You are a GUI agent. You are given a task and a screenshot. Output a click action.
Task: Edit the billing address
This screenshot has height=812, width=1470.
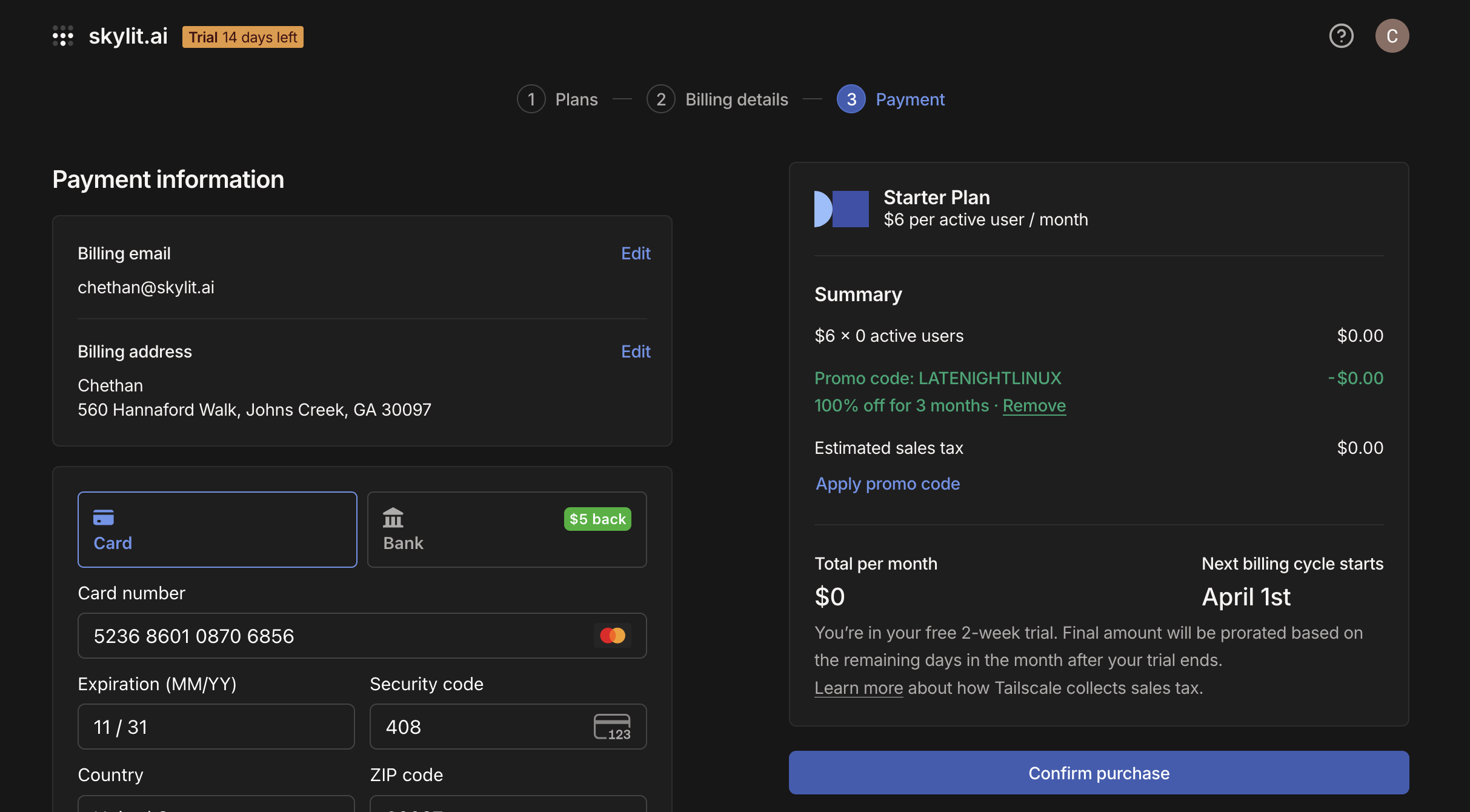tap(636, 351)
